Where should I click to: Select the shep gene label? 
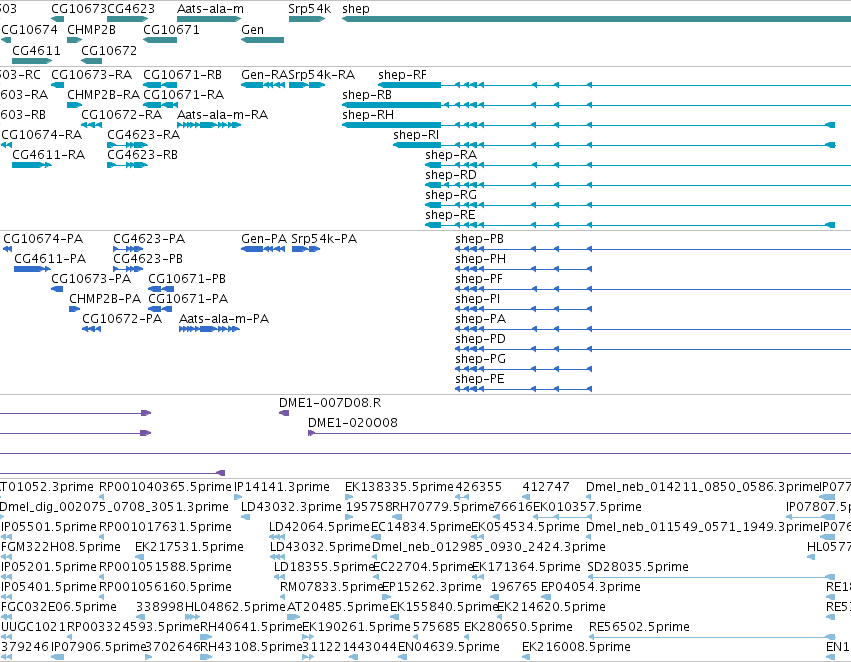[x=355, y=9]
